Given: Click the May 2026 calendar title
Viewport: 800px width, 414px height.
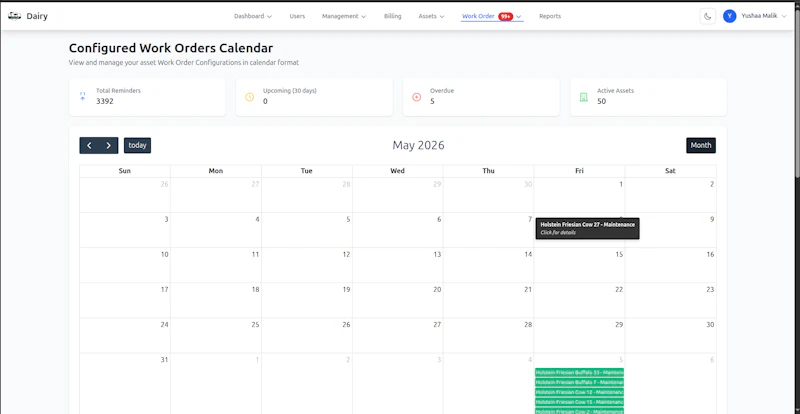Looking at the screenshot, I should (418, 145).
